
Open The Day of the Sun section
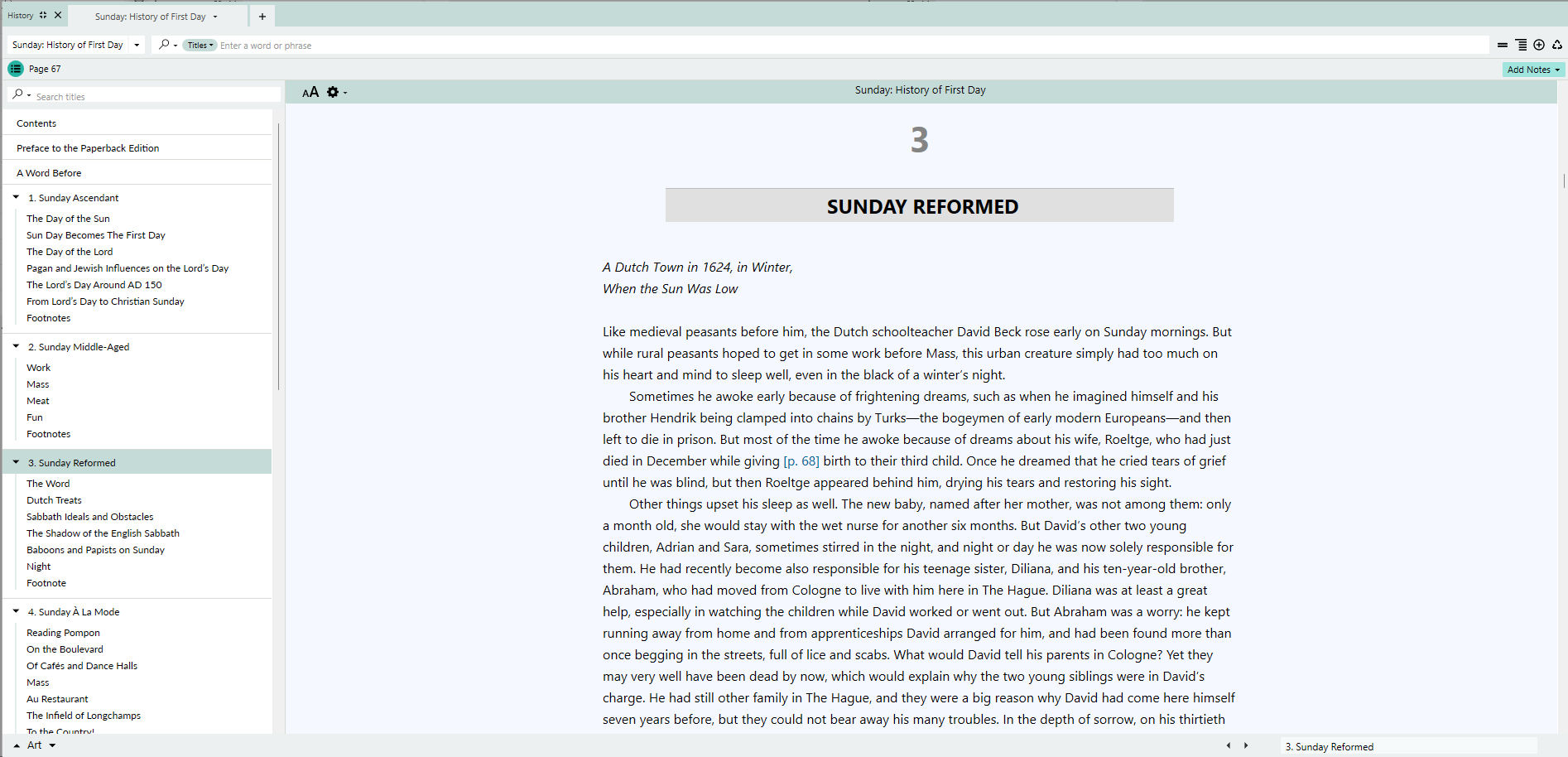[x=68, y=219]
